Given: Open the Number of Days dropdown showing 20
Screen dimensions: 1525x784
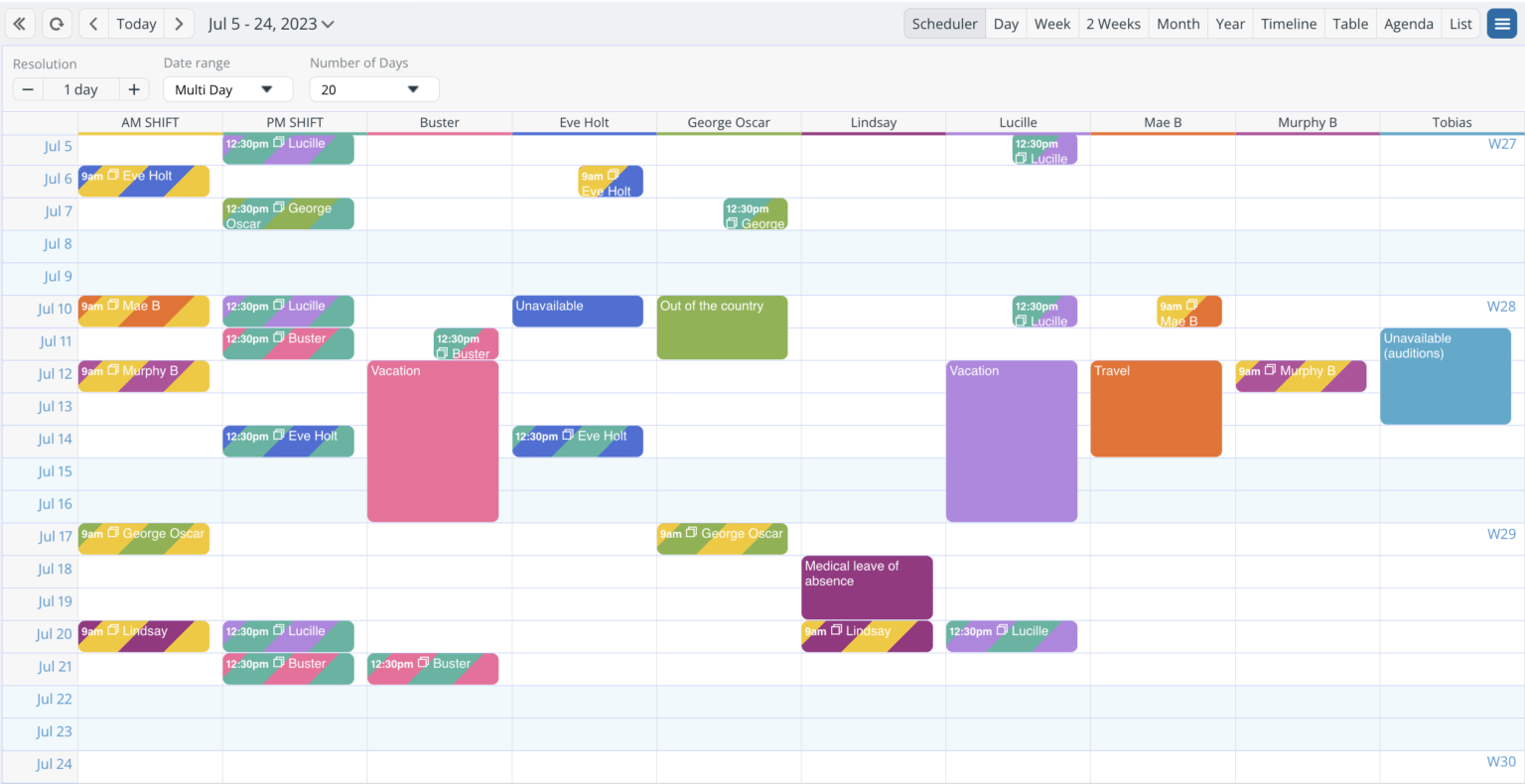Looking at the screenshot, I should point(373,88).
